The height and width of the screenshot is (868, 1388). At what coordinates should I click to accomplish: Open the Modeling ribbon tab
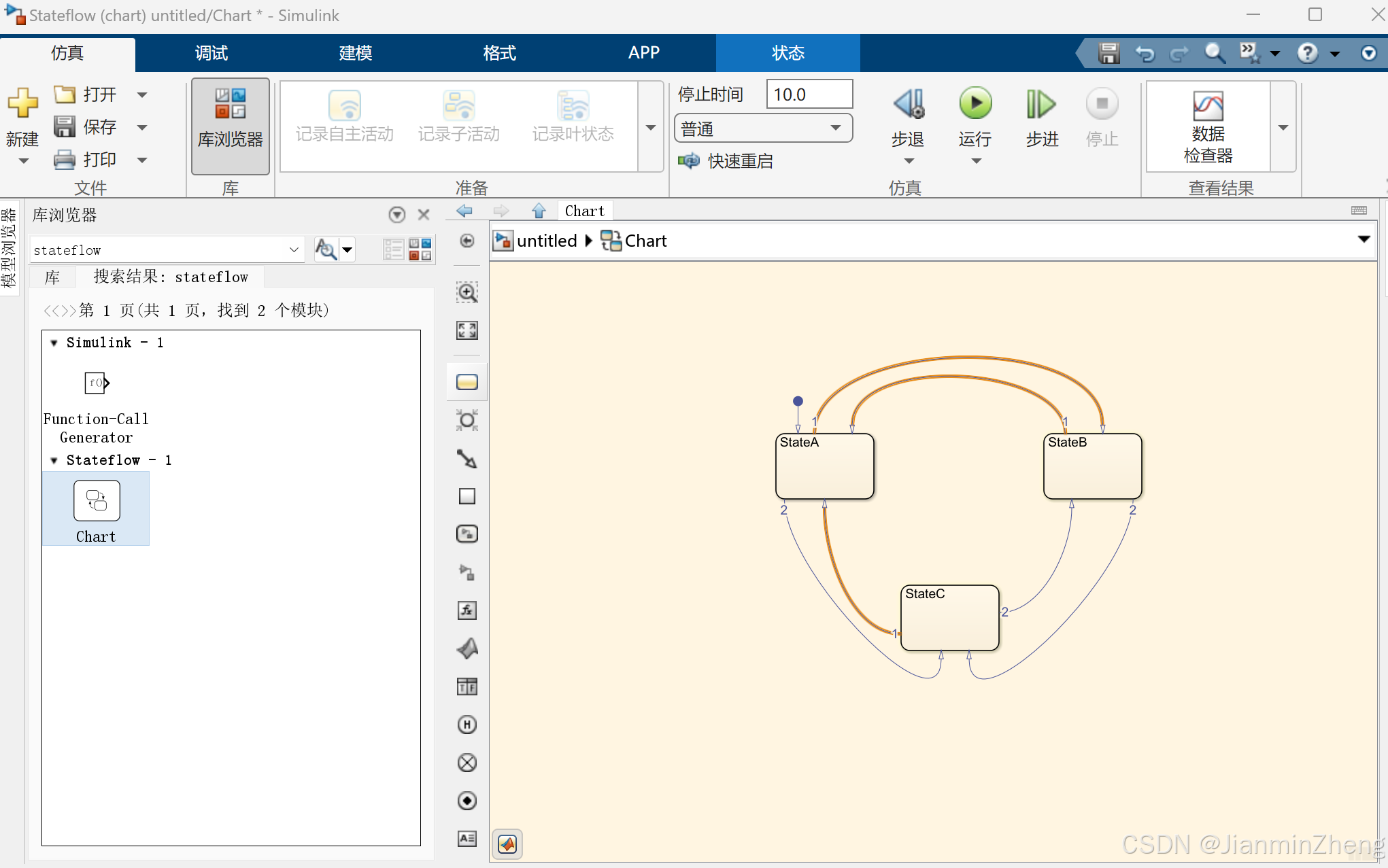coord(355,53)
